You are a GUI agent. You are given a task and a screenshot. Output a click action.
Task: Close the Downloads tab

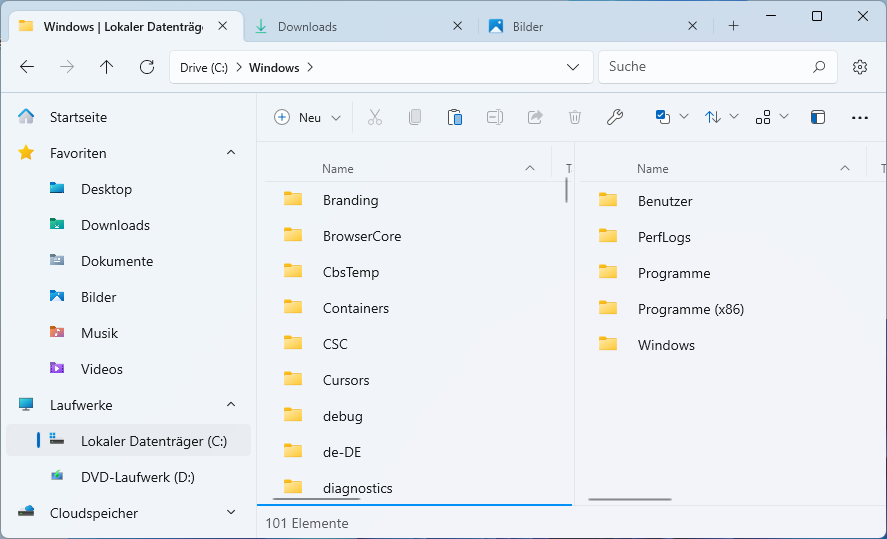(458, 26)
